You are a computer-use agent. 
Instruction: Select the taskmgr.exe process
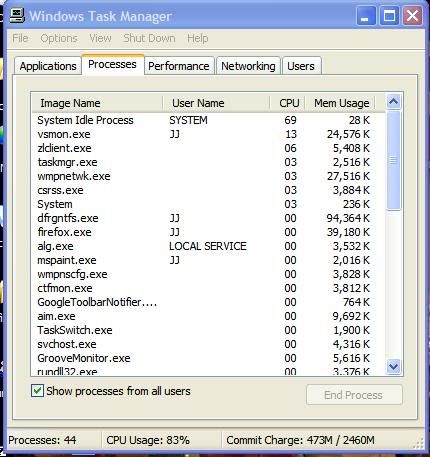click(208, 162)
